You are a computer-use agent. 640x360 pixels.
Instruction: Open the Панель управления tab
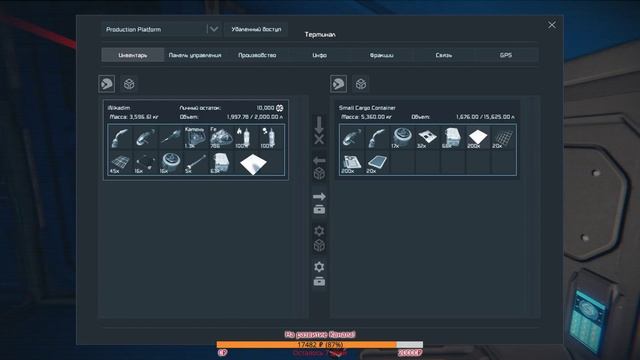195,55
